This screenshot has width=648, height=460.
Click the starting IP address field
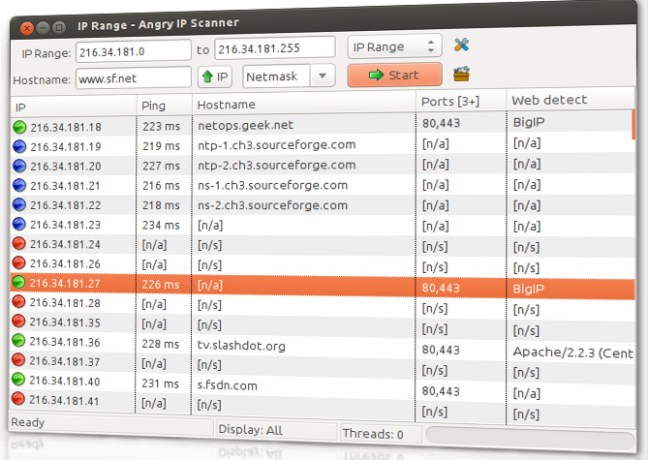[132, 48]
